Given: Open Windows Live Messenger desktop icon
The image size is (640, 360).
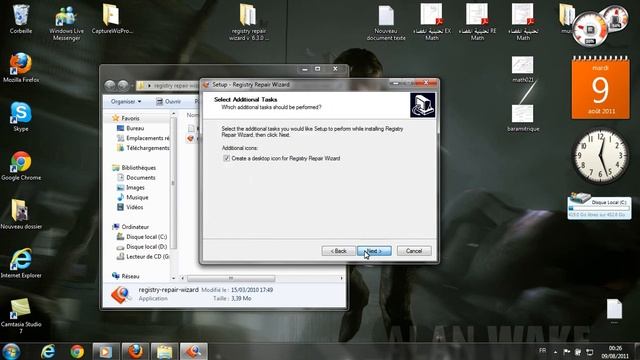Looking at the screenshot, I should coord(66,23).
